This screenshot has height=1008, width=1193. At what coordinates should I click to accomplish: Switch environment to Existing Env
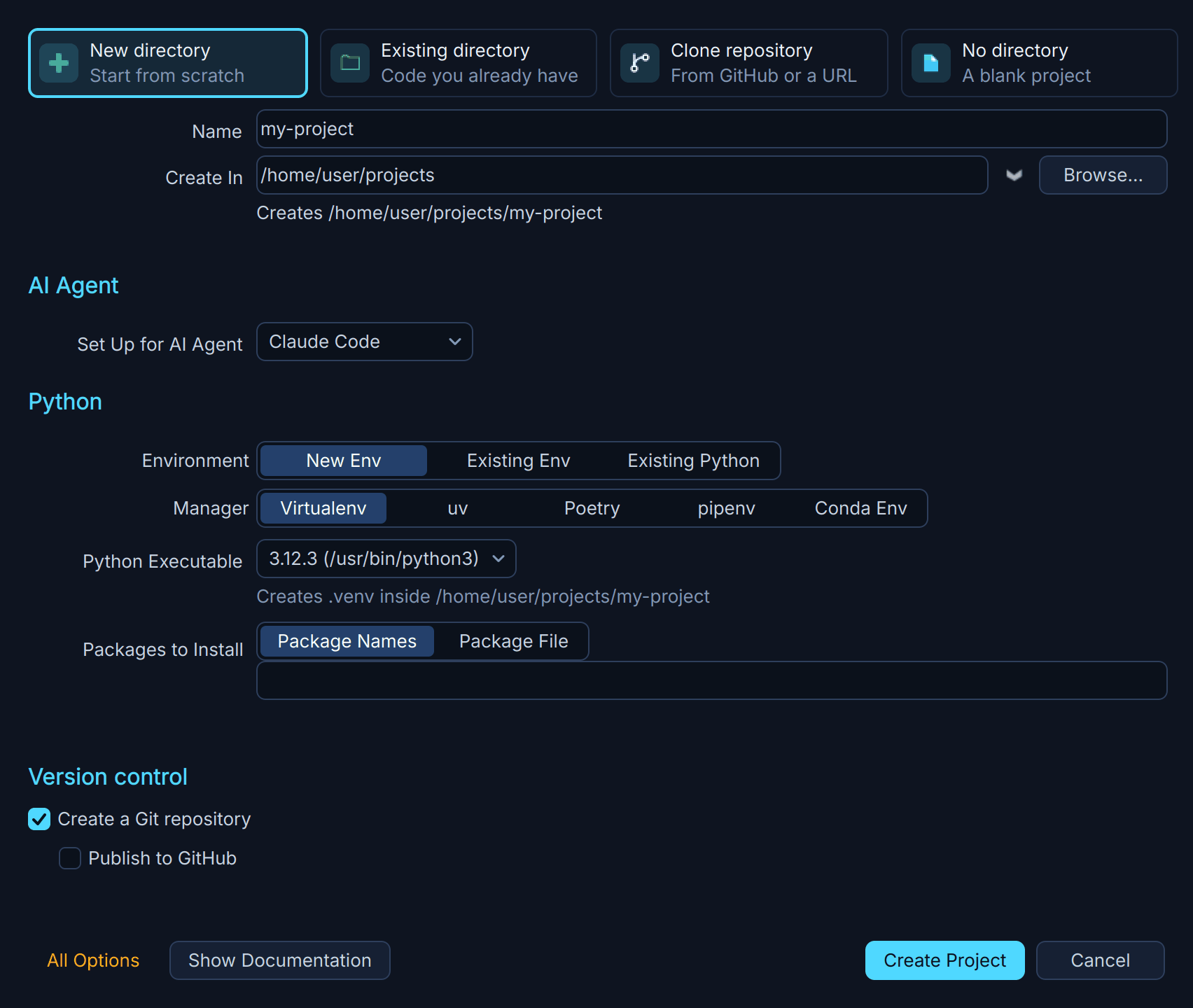click(519, 461)
